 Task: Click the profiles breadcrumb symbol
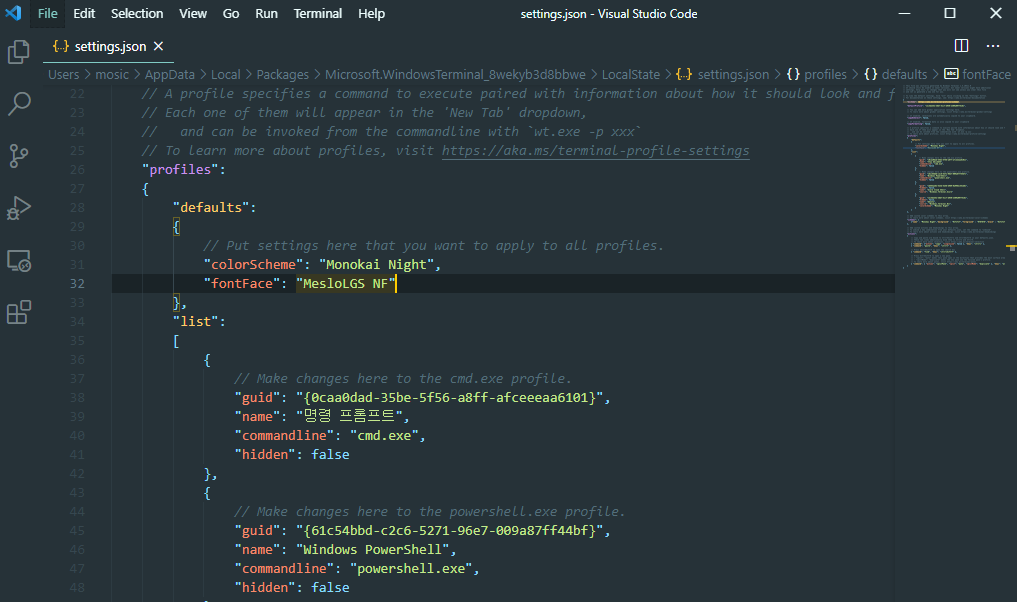point(817,75)
